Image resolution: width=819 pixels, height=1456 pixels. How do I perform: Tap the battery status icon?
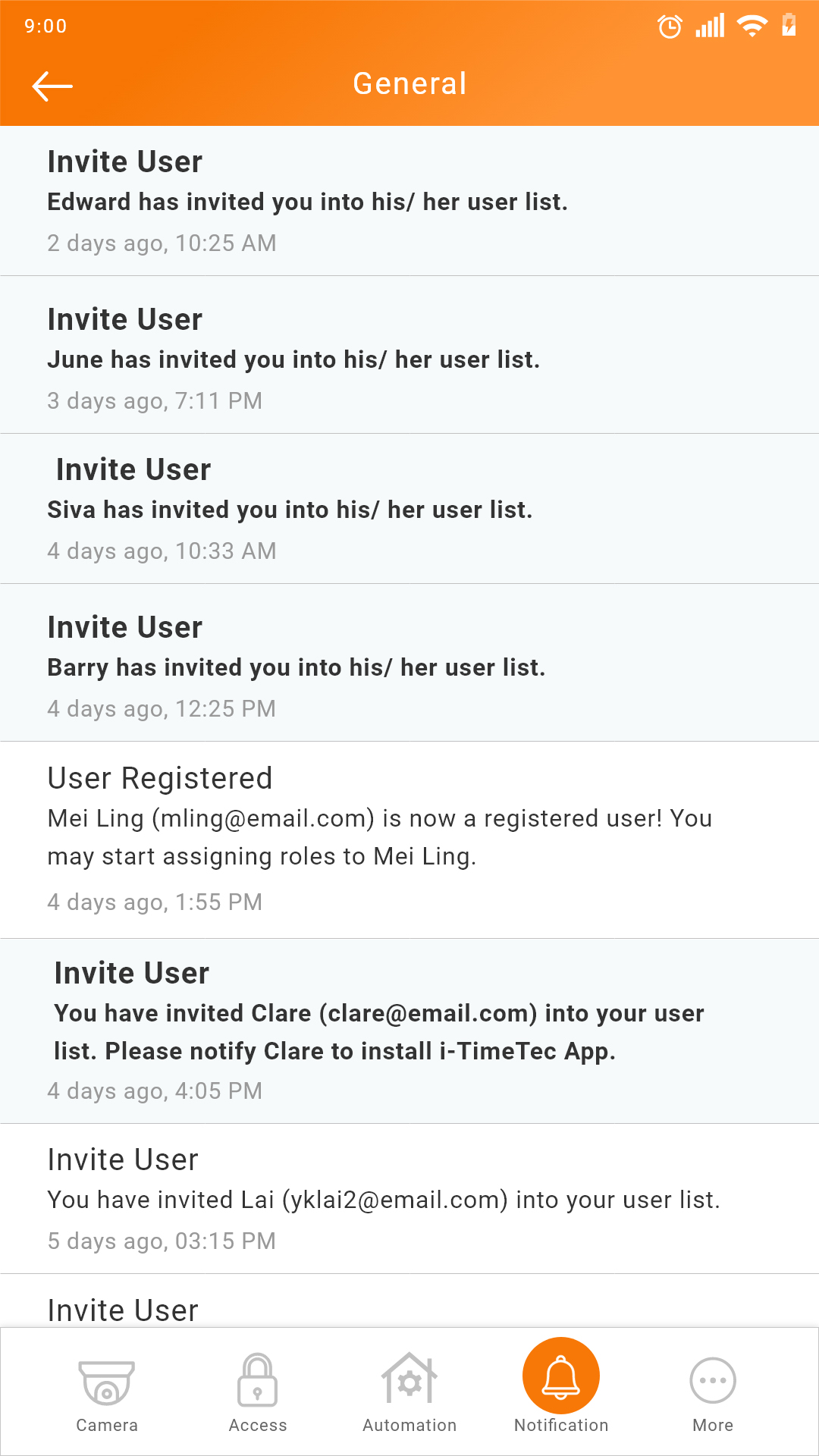789,25
